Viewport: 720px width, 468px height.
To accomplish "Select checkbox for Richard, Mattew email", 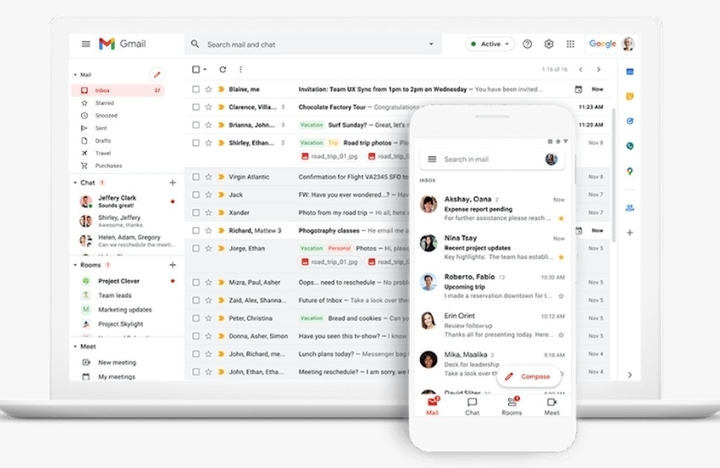I will pyautogui.click(x=196, y=231).
